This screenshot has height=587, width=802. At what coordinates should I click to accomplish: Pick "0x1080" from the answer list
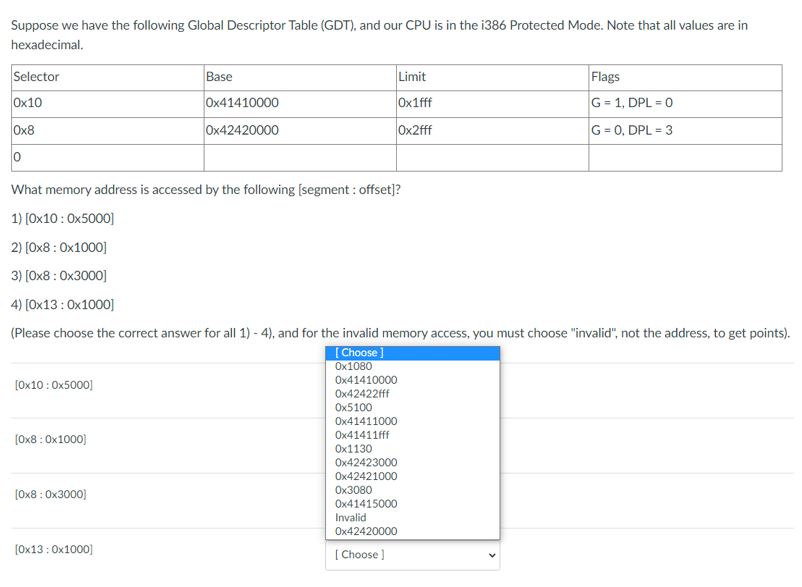pos(352,366)
